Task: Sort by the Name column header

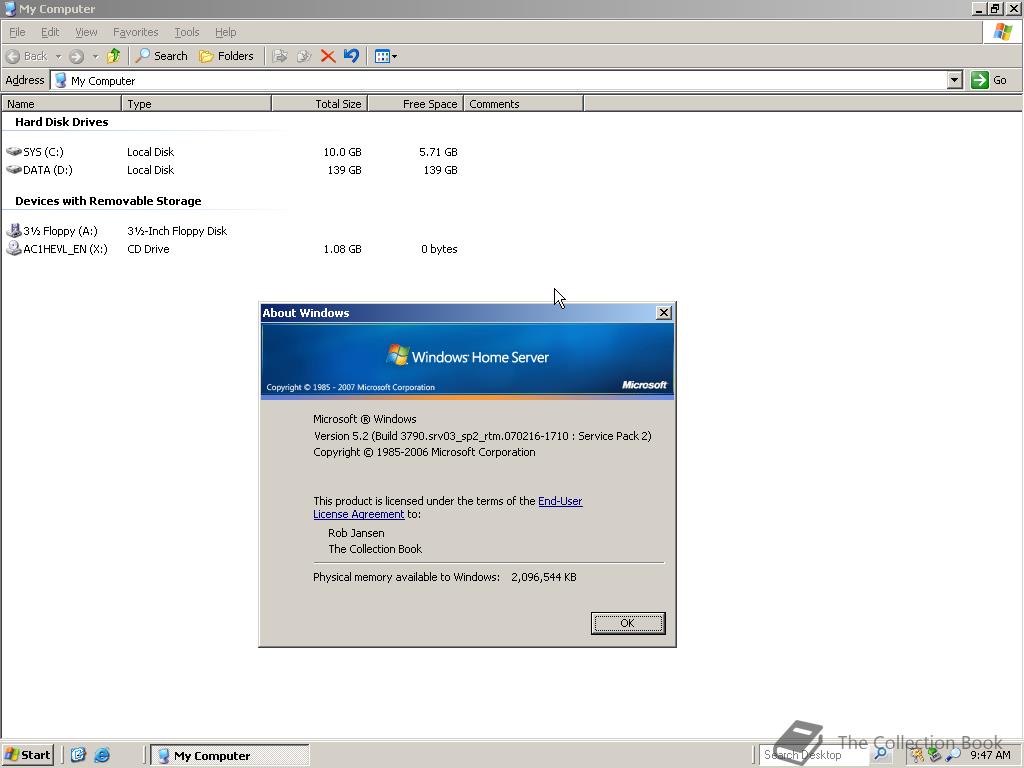Action: click(61, 104)
